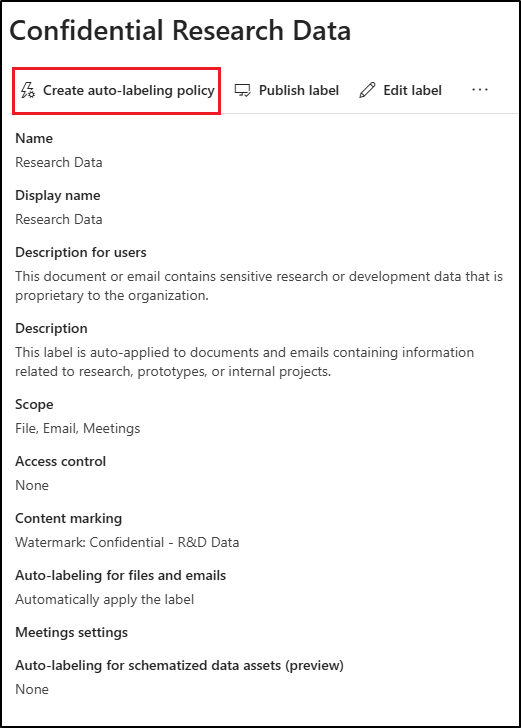521x728 pixels.
Task: Click the "Description" heading label
Action: coord(51,329)
